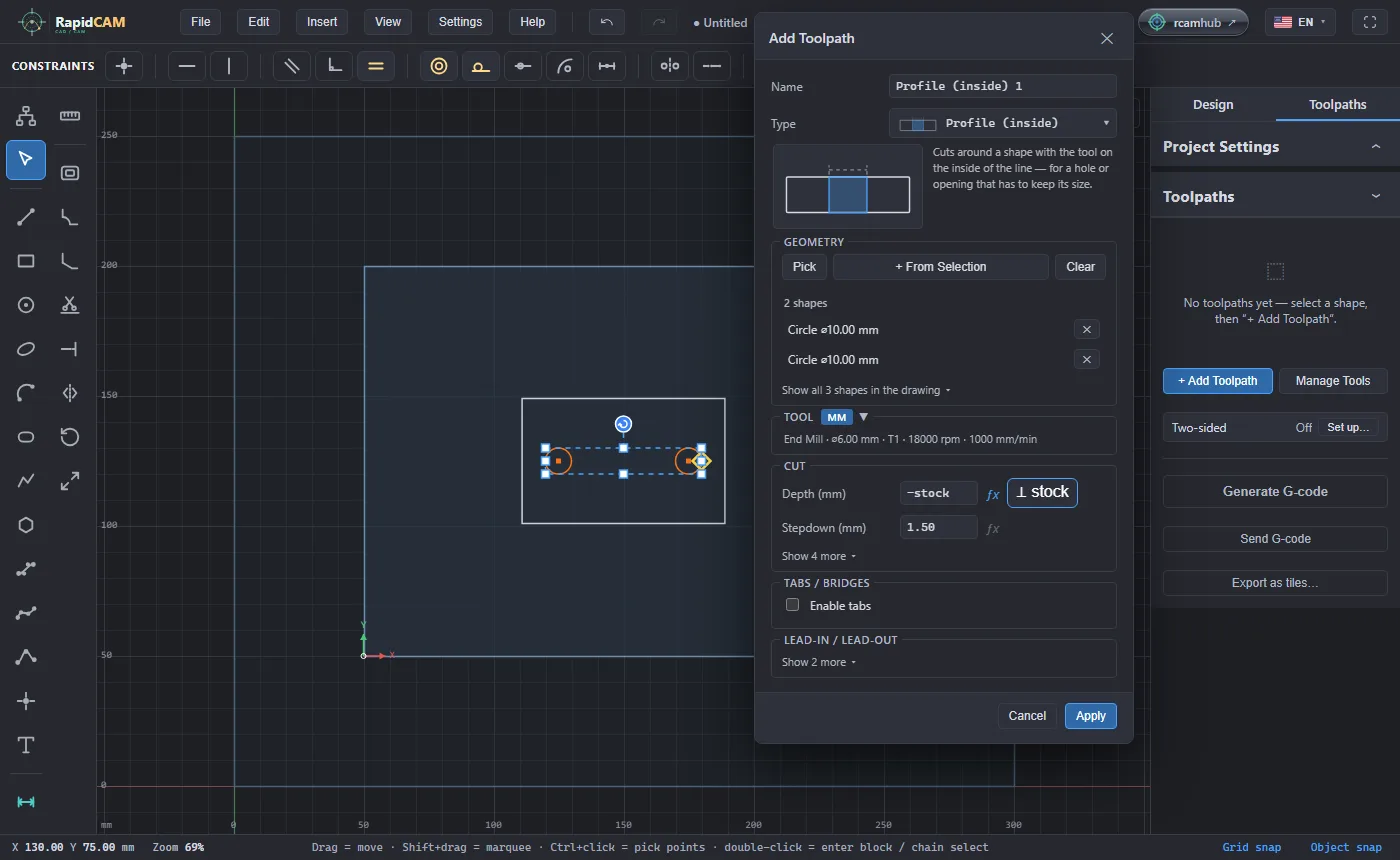Open the File menu

click(x=201, y=22)
